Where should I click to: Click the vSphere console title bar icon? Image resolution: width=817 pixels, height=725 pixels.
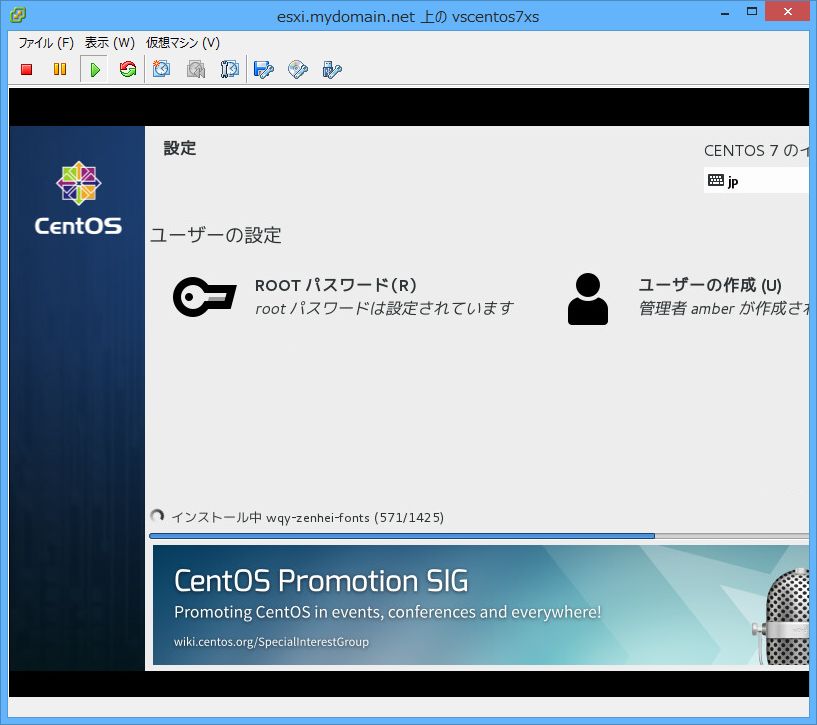pos(18,15)
